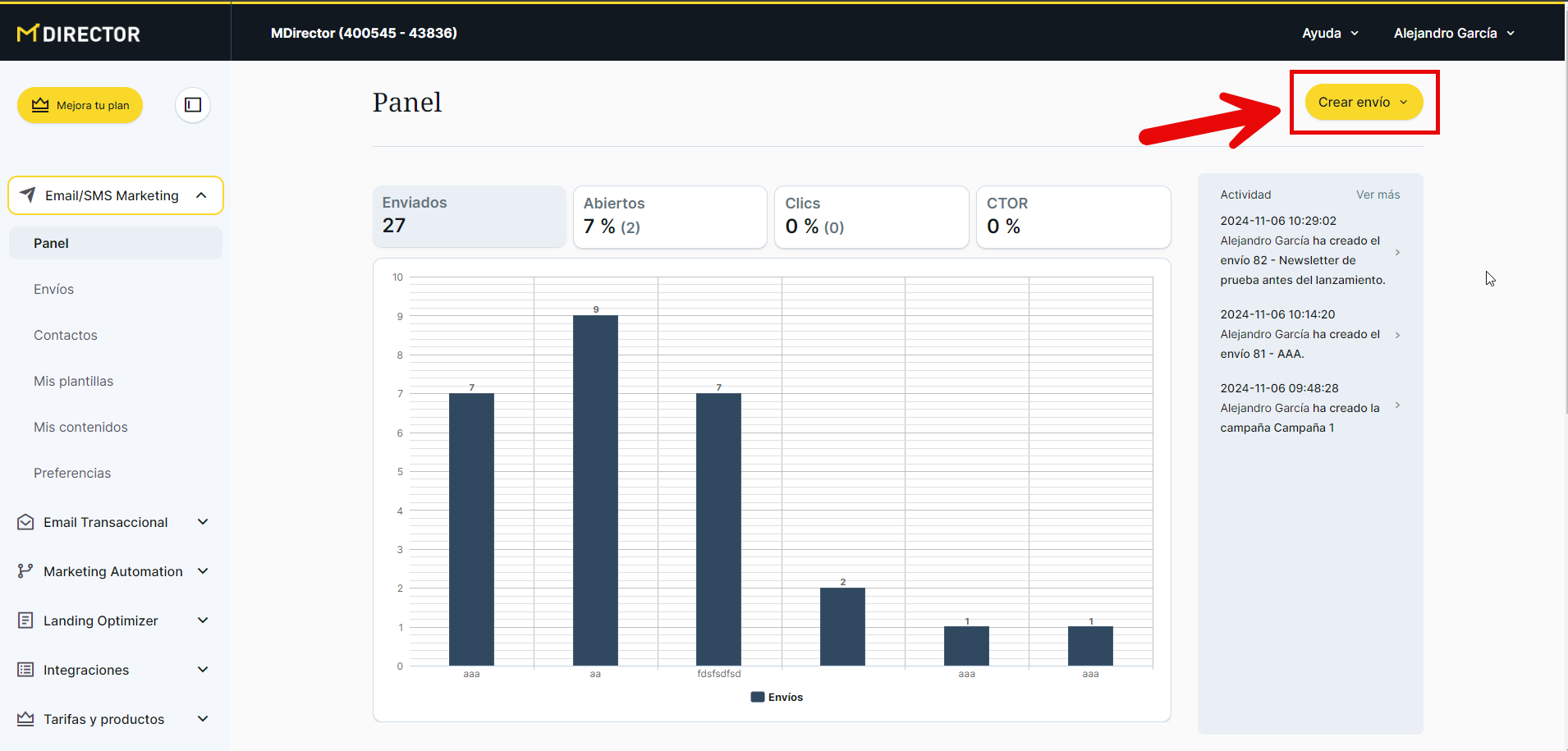
Task: Click the Marketing Automation branch icon
Action: point(25,571)
